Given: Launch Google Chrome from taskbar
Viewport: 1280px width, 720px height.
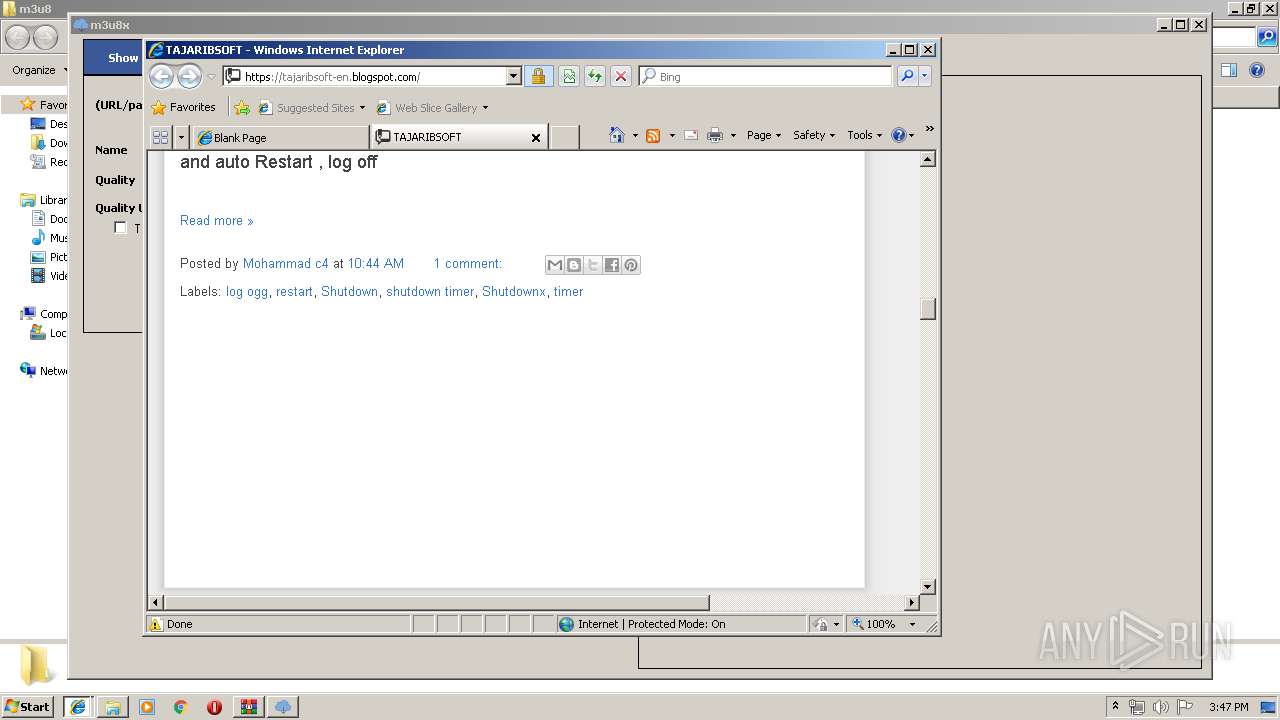Looking at the screenshot, I should [181, 707].
